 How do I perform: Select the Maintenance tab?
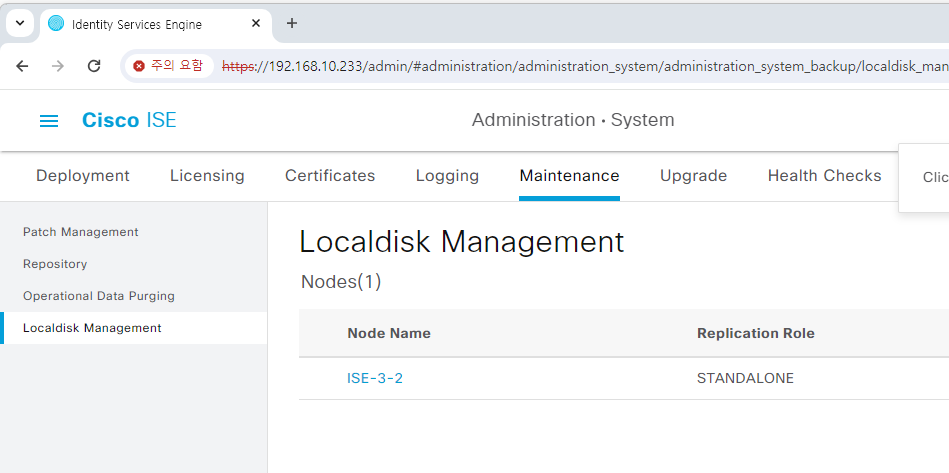pyautogui.click(x=570, y=176)
